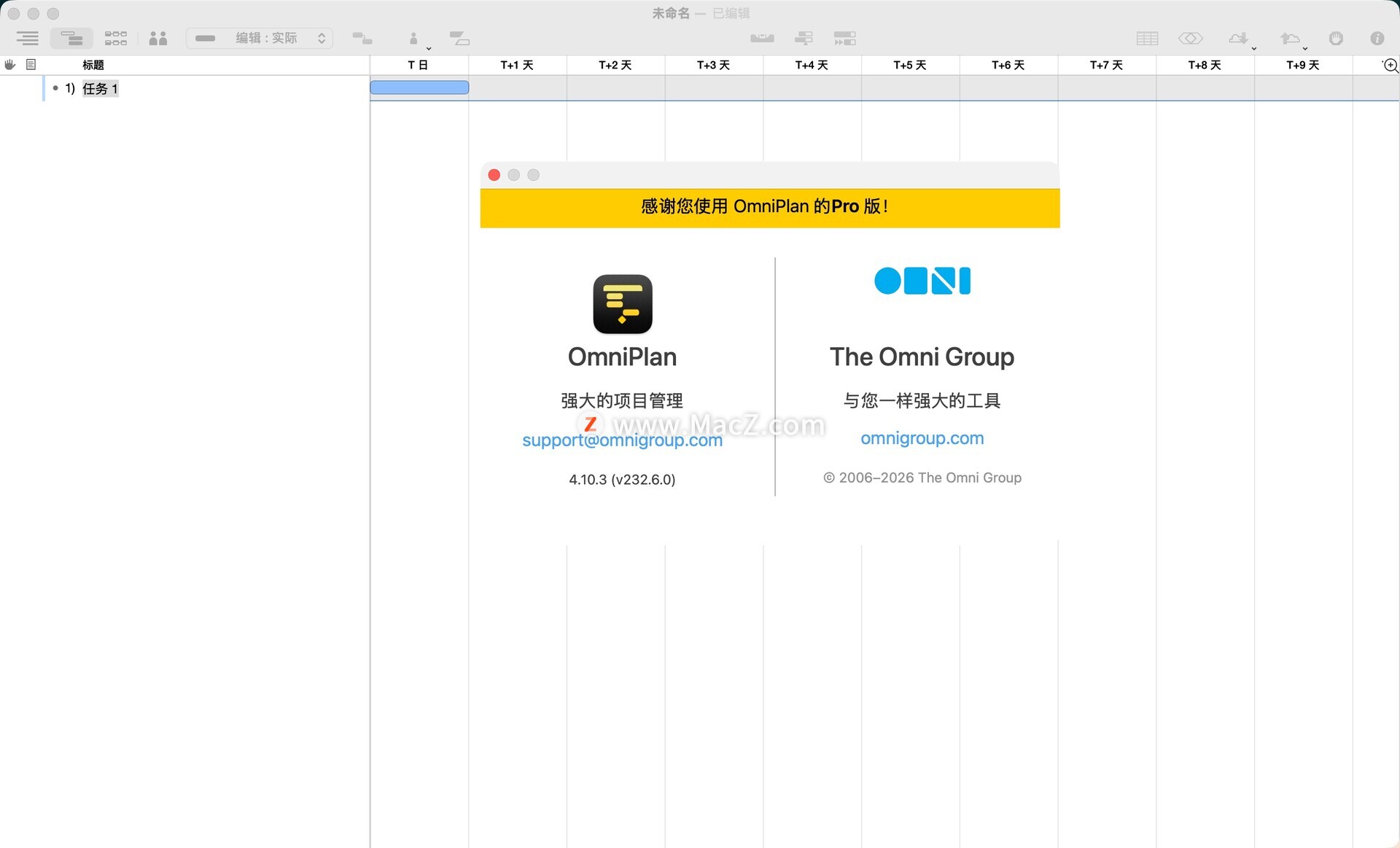Click the blue OMNI logo
1400x848 pixels.
coord(922,281)
